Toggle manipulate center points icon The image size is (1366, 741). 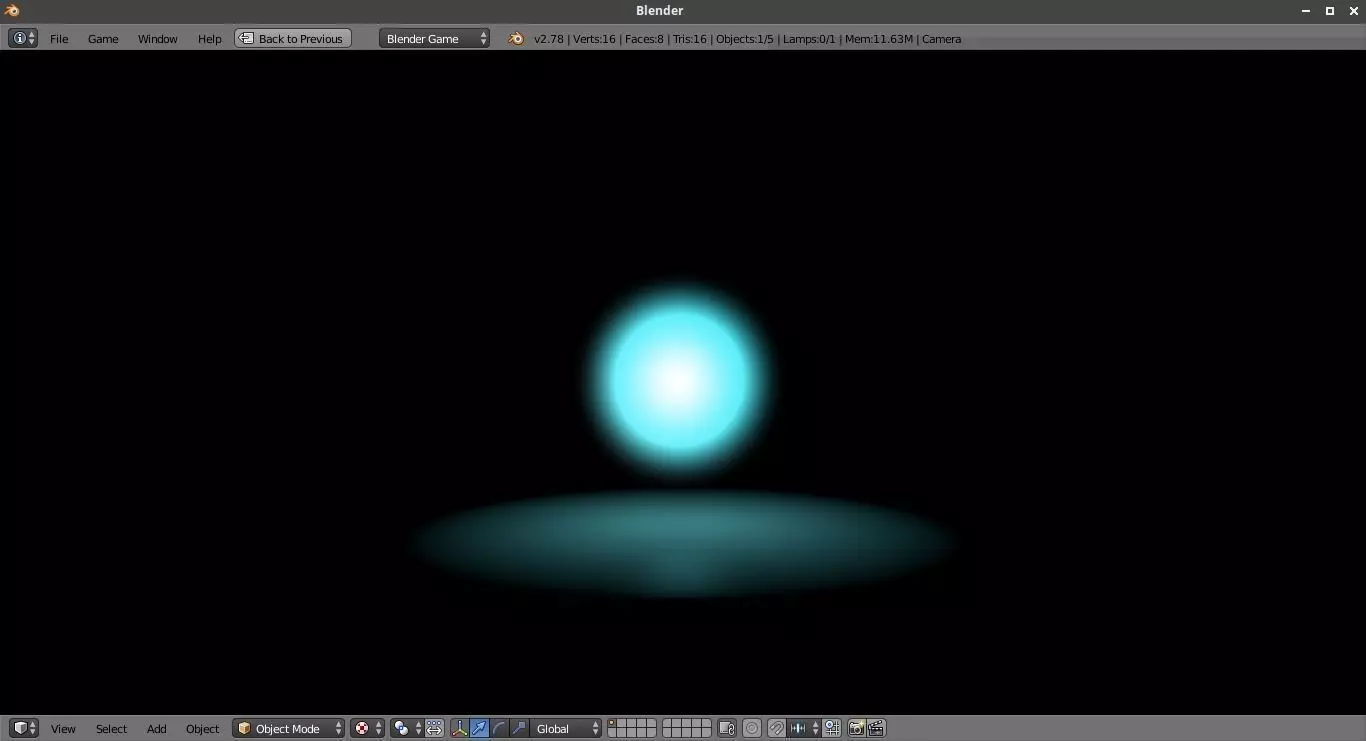click(434, 728)
